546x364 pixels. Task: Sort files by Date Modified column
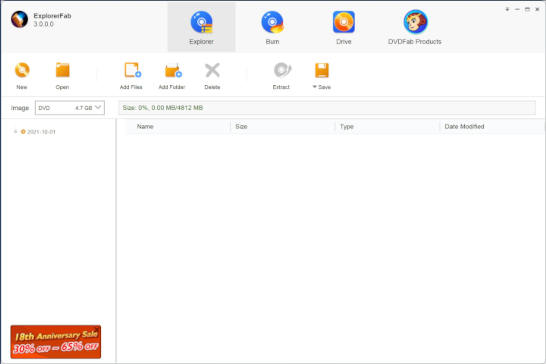click(464, 126)
